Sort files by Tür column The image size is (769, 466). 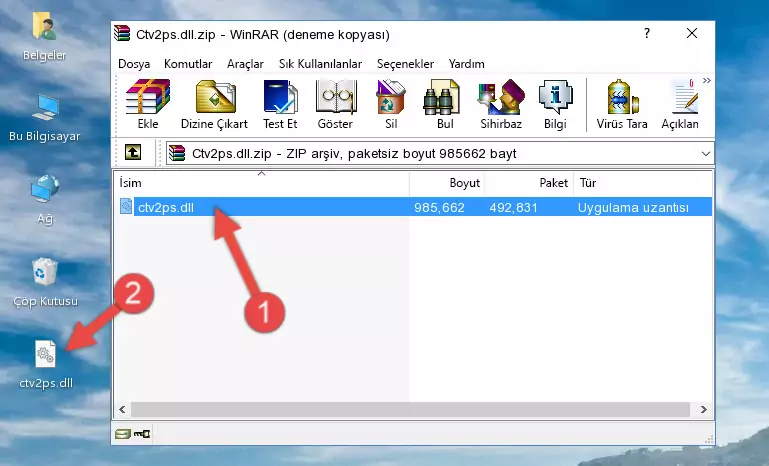tap(642, 182)
